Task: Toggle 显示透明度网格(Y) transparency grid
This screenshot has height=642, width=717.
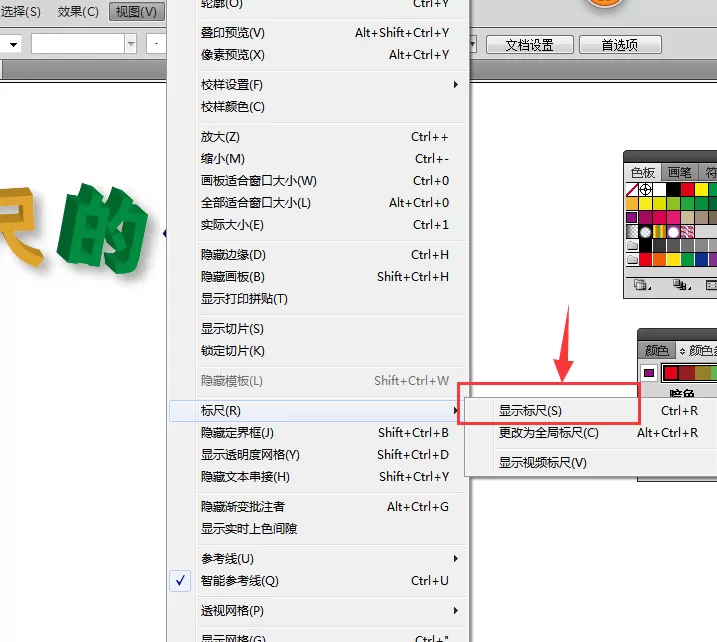Action: (x=319, y=455)
